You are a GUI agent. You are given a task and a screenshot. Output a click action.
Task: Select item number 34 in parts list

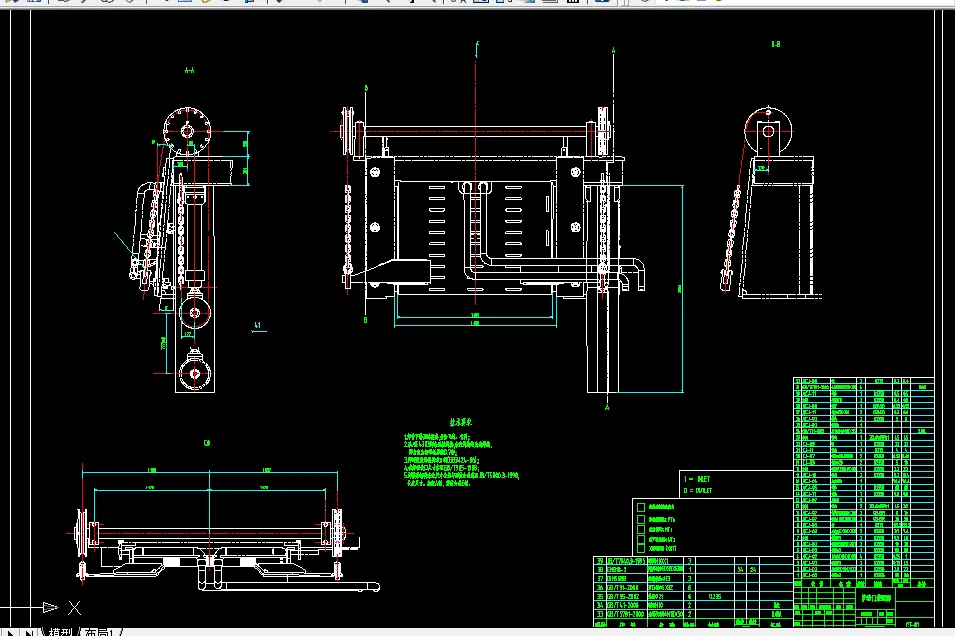click(x=600, y=606)
